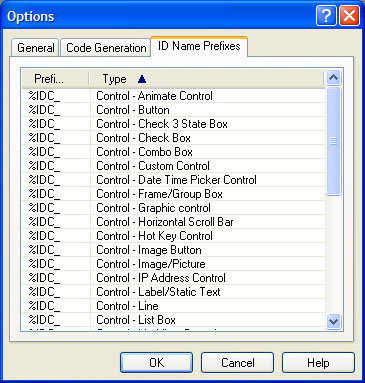Viewport: 365px width, 383px height.
Task: Select the Control - Check Box row
Action: pyautogui.click(x=174, y=138)
